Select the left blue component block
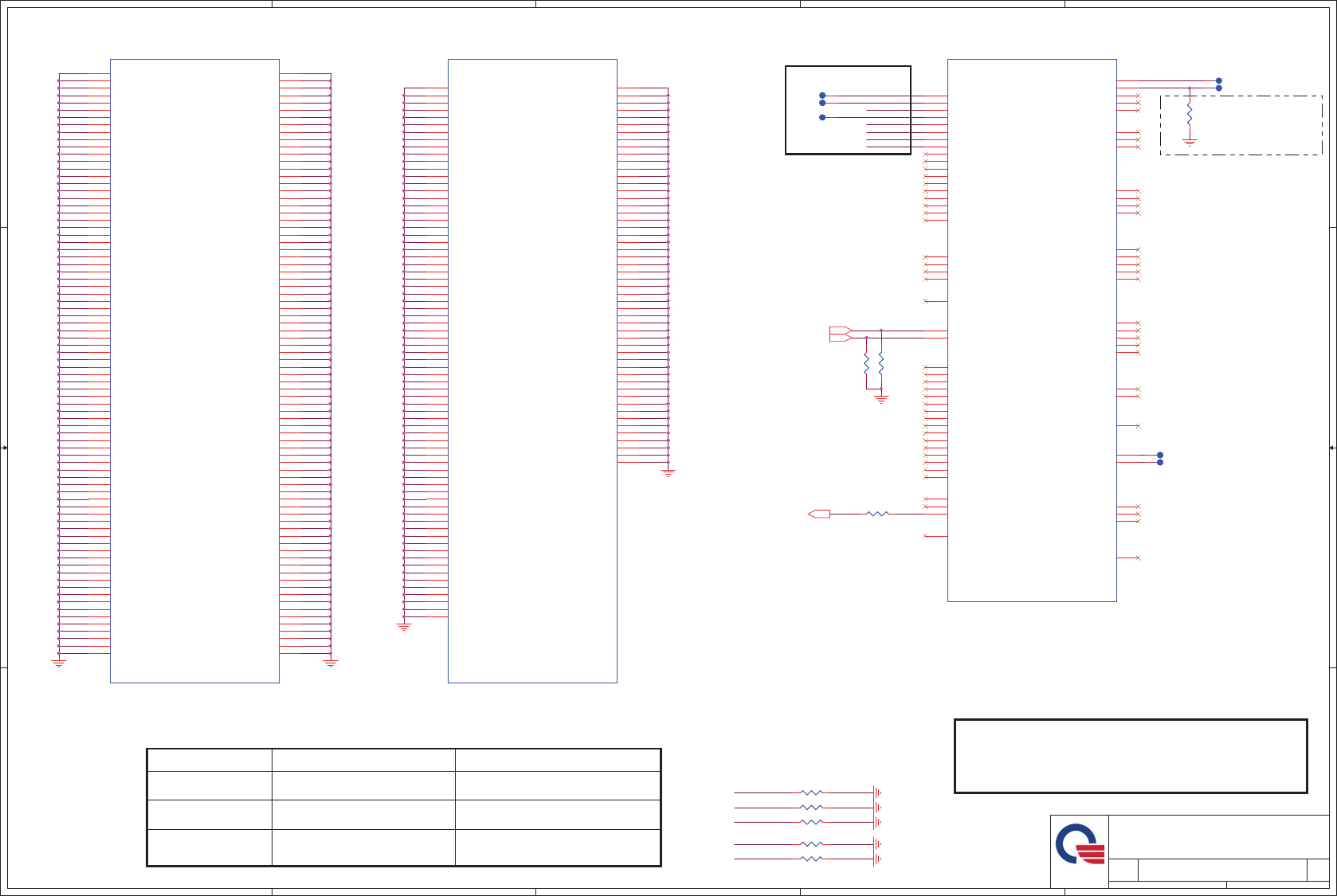This screenshot has width=1337, height=896. (x=194, y=371)
